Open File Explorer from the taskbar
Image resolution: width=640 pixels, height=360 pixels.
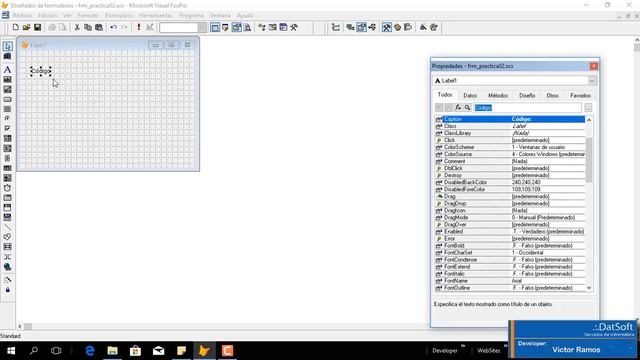pos(112,351)
